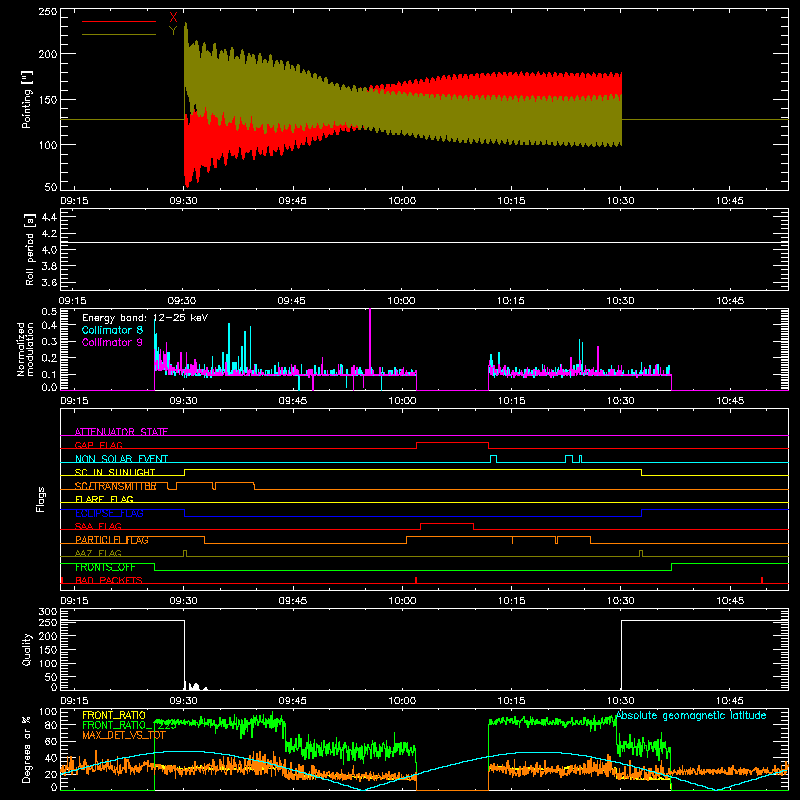Screen dimensions: 800x800
Task: Click the olive Y legend line
Action: pyautogui.click(x=119, y=34)
